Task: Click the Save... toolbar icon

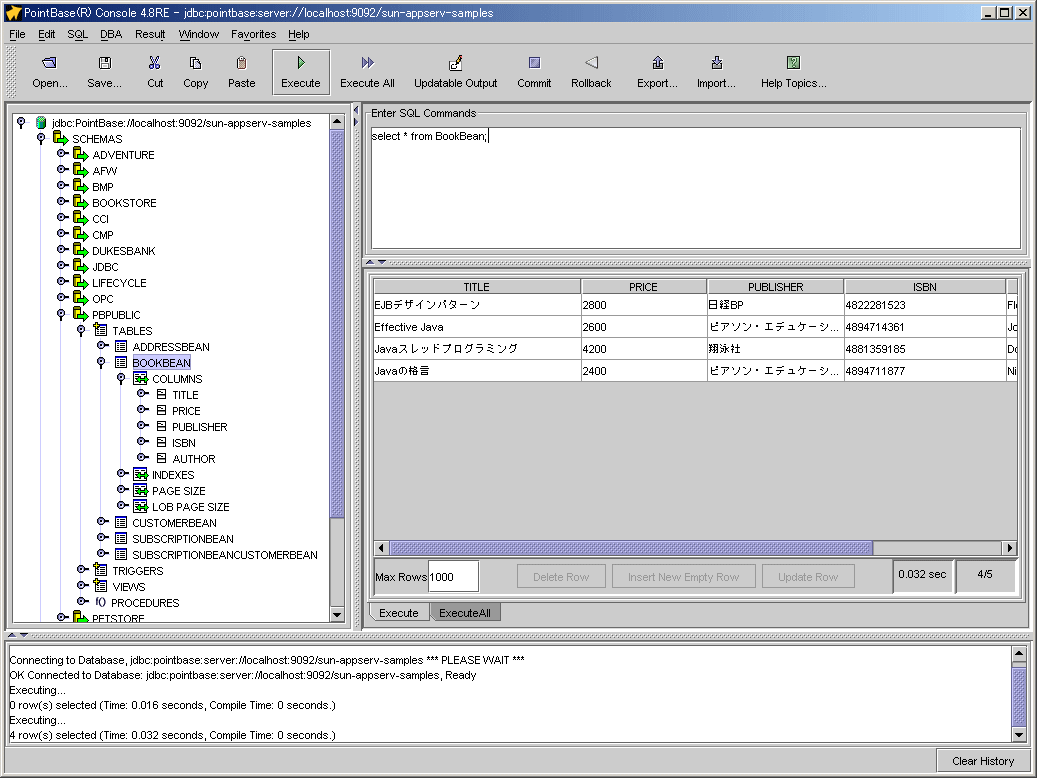Action: click(x=104, y=63)
